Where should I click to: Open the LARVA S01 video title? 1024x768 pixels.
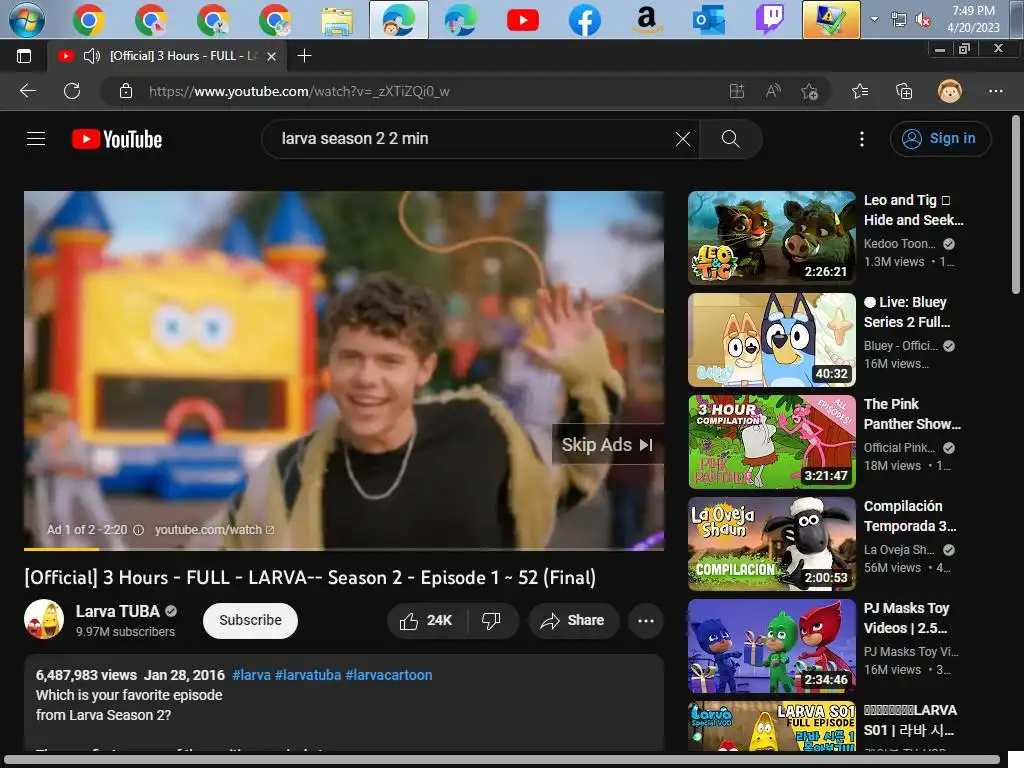tap(910, 720)
